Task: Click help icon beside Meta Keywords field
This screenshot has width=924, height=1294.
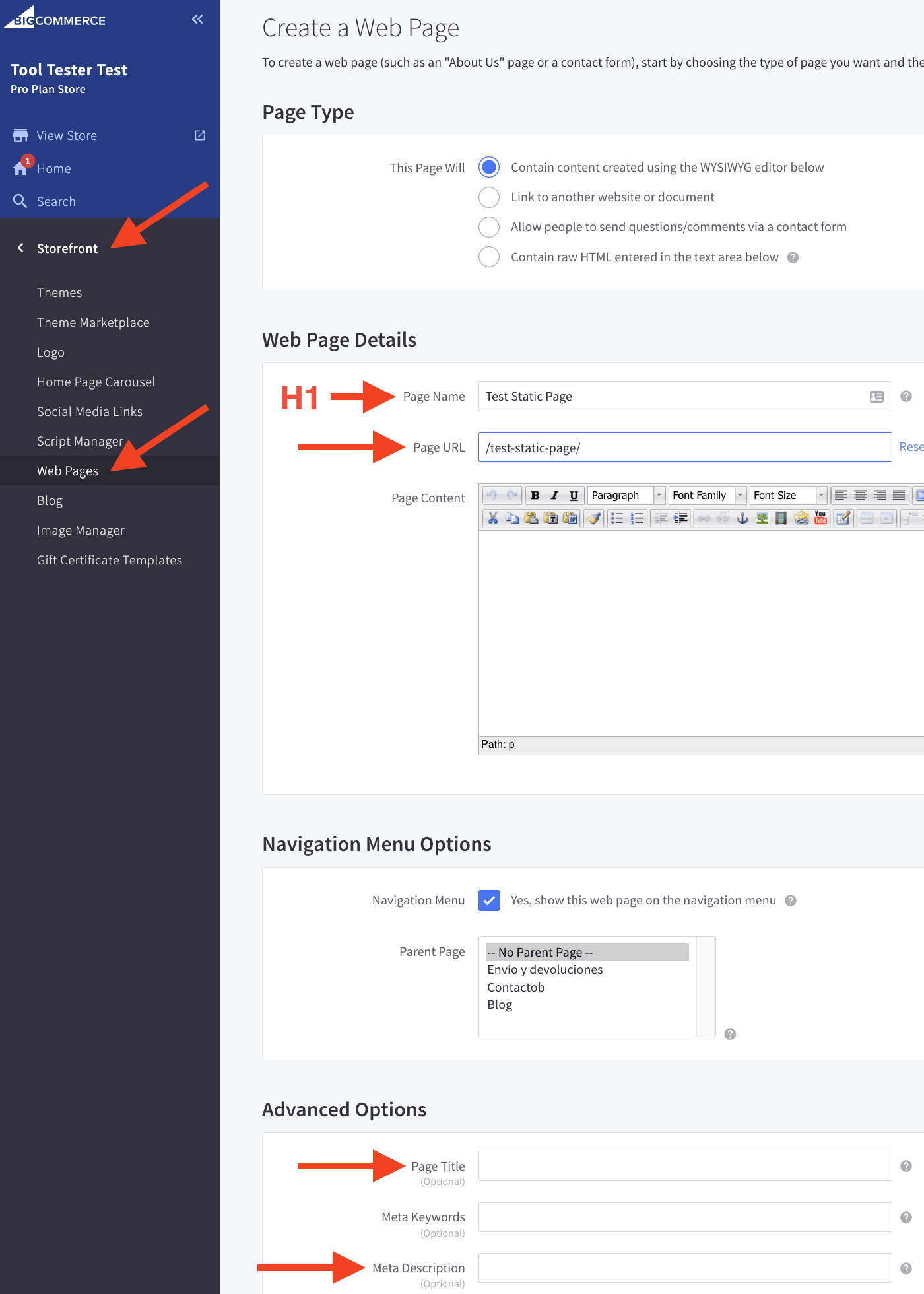Action: [906, 1217]
